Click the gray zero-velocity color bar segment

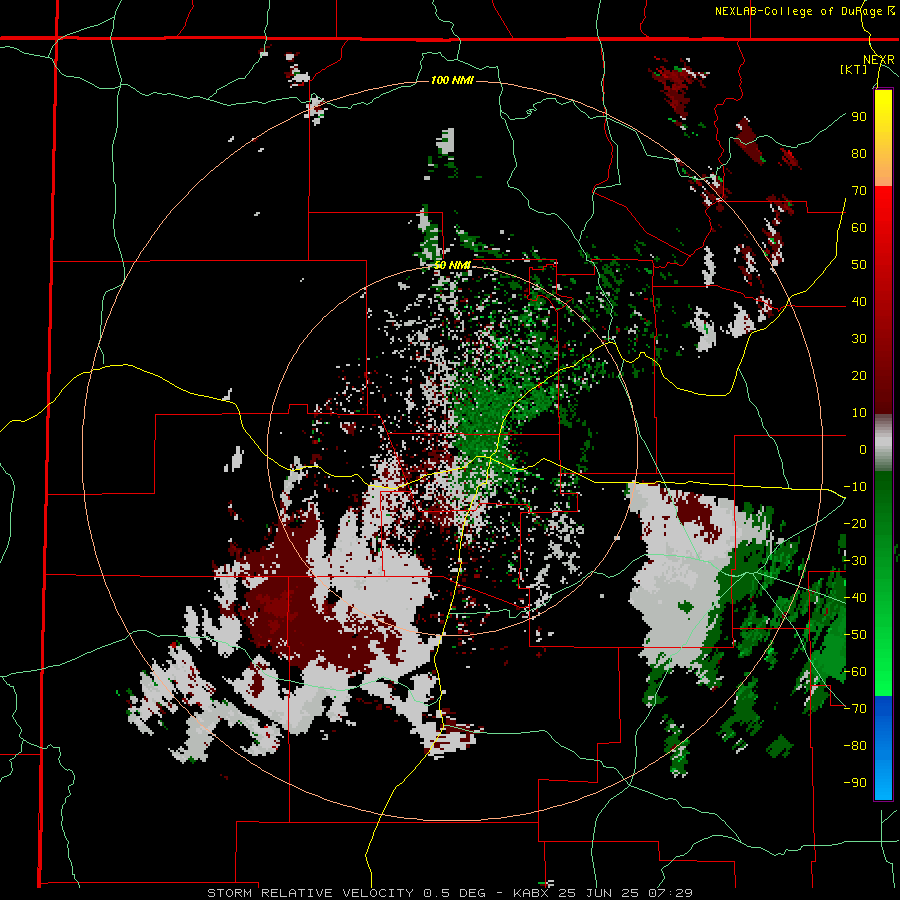883,443
